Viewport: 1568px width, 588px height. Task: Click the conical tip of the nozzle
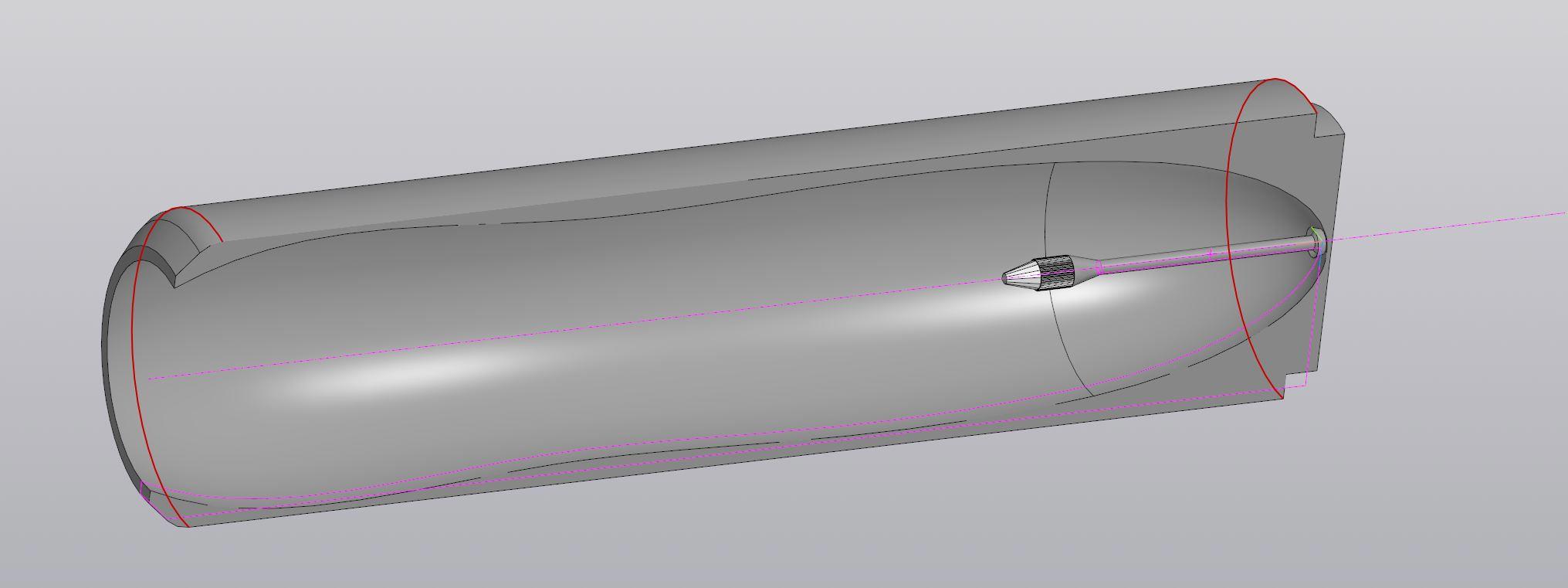1021,276
